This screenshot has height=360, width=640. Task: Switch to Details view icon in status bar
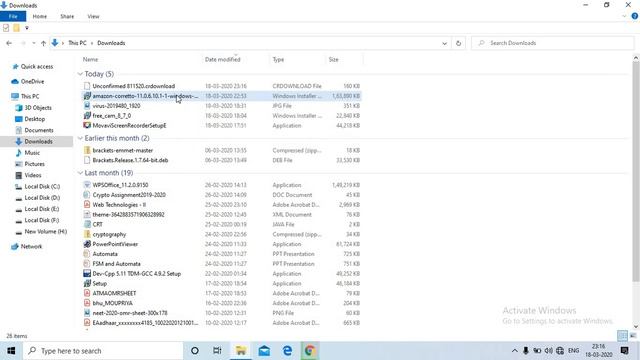622,336
